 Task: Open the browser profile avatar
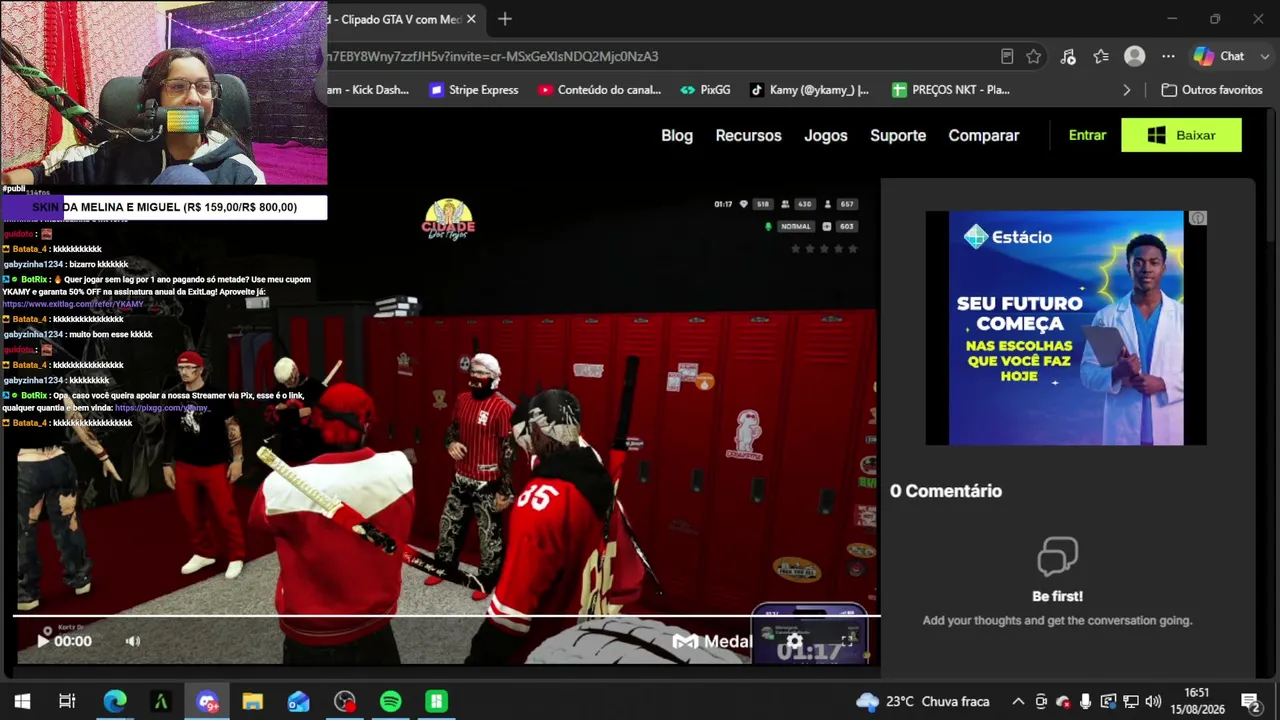(1134, 56)
